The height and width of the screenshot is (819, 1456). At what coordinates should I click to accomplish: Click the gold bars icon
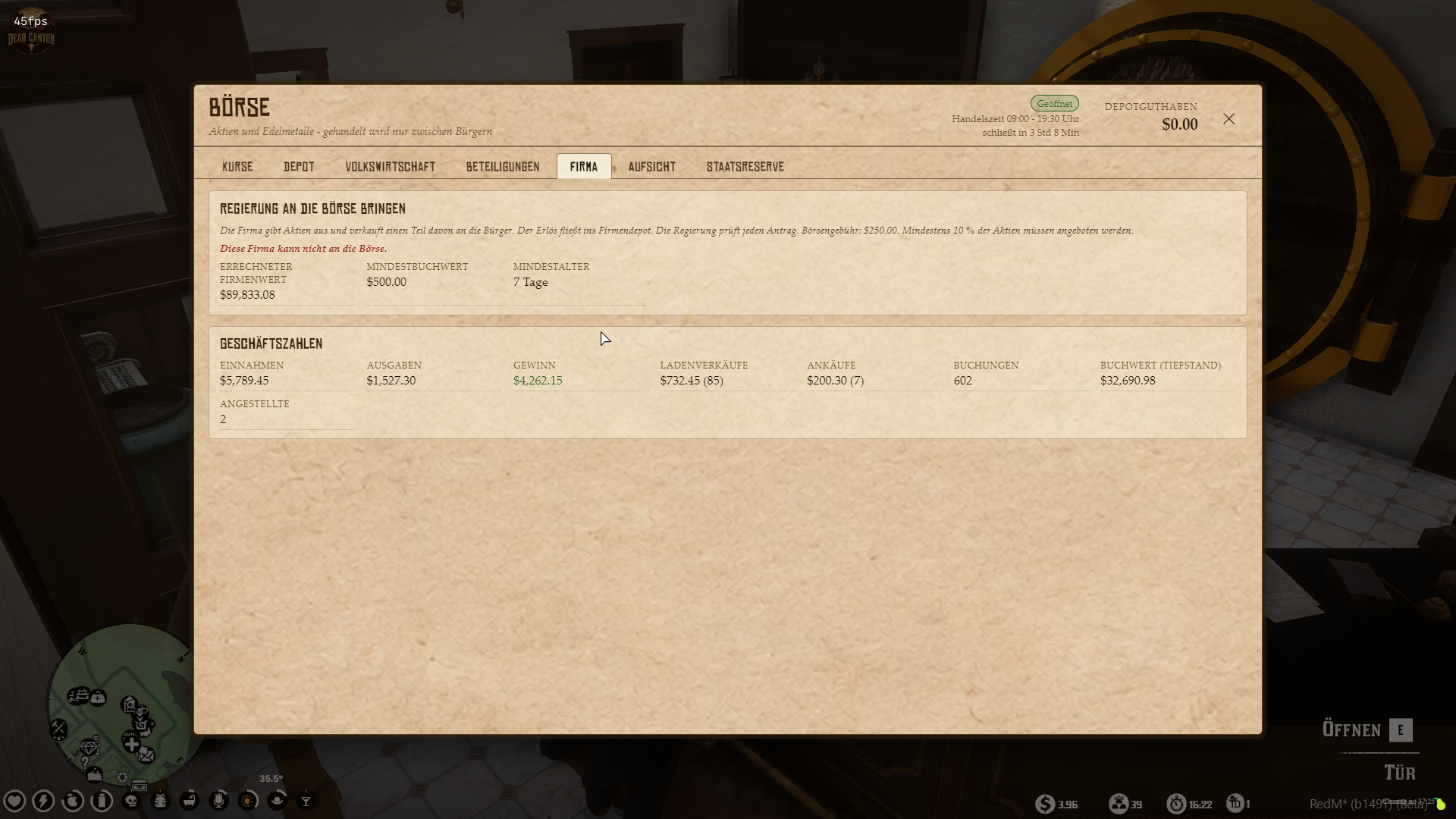click(1119, 804)
